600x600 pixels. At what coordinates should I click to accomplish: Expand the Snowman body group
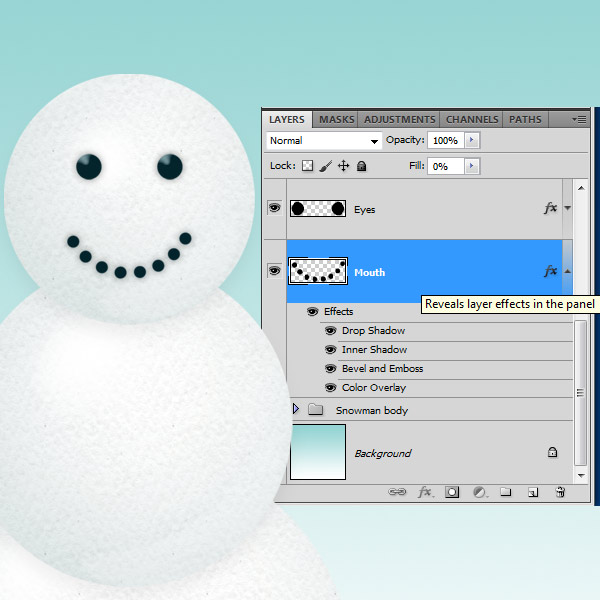click(x=295, y=409)
